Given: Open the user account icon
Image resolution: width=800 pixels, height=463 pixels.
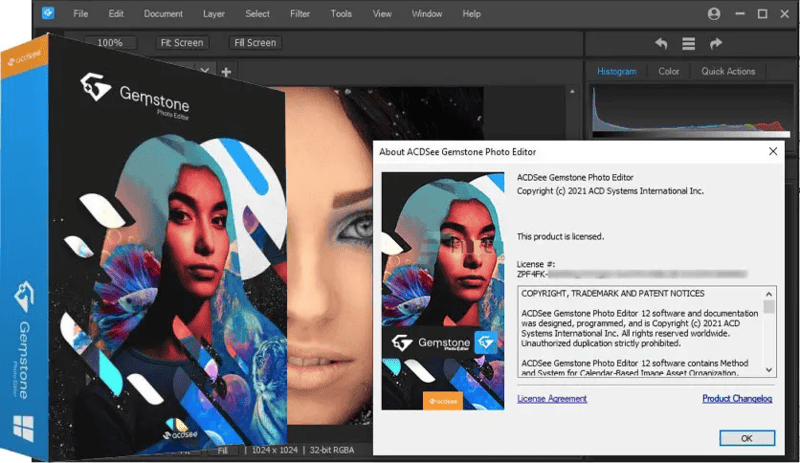Looking at the screenshot, I should click(714, 14).
